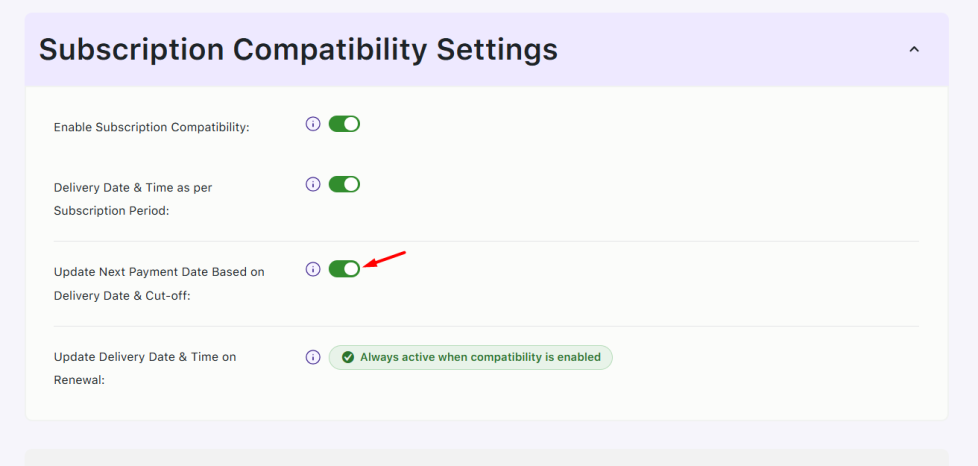Toggle Delivery Date & Time as per Subscription Period
978x466 pixels.
point(344,184)
